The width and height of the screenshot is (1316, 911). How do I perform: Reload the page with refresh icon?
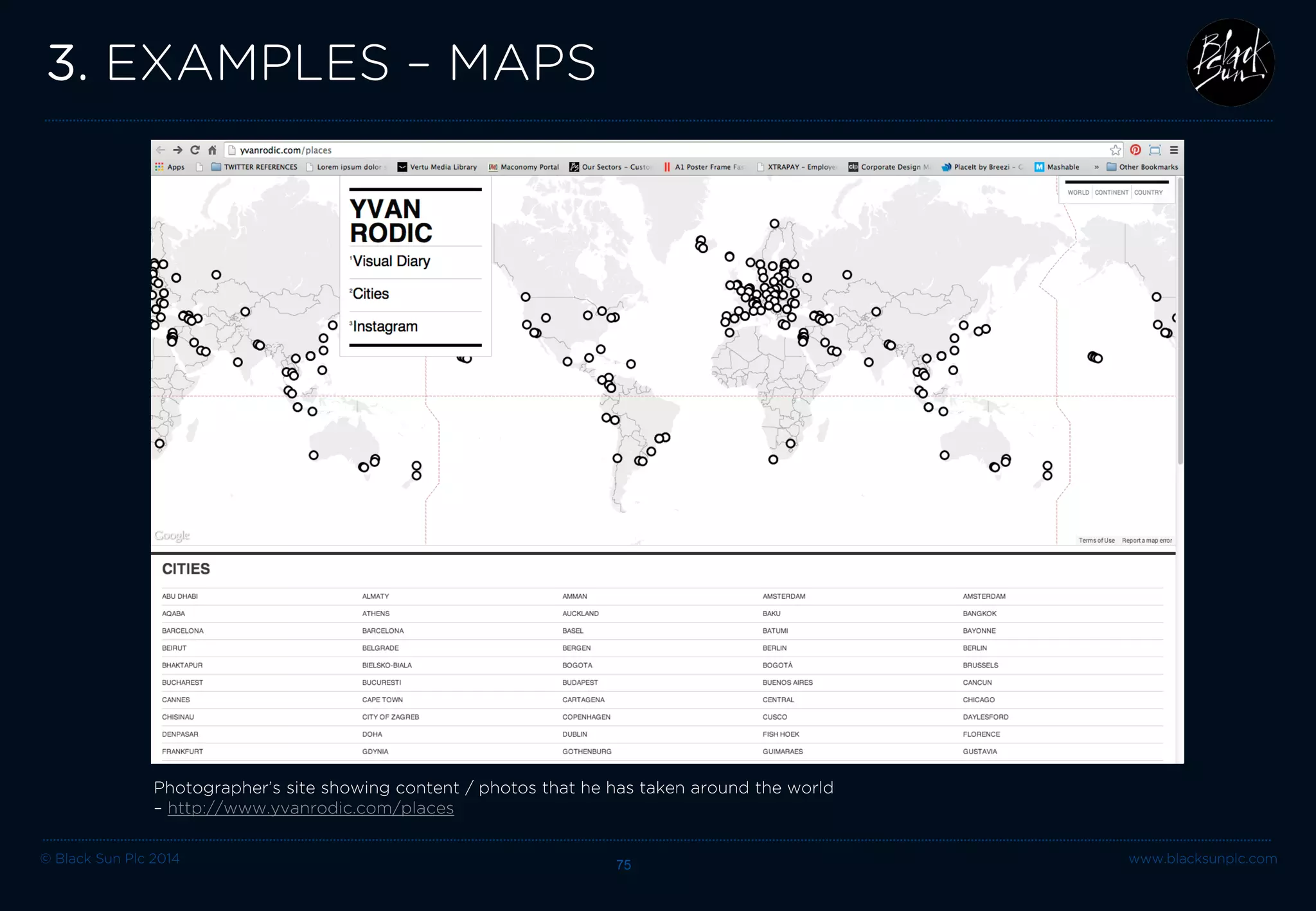tap(195, 150)
